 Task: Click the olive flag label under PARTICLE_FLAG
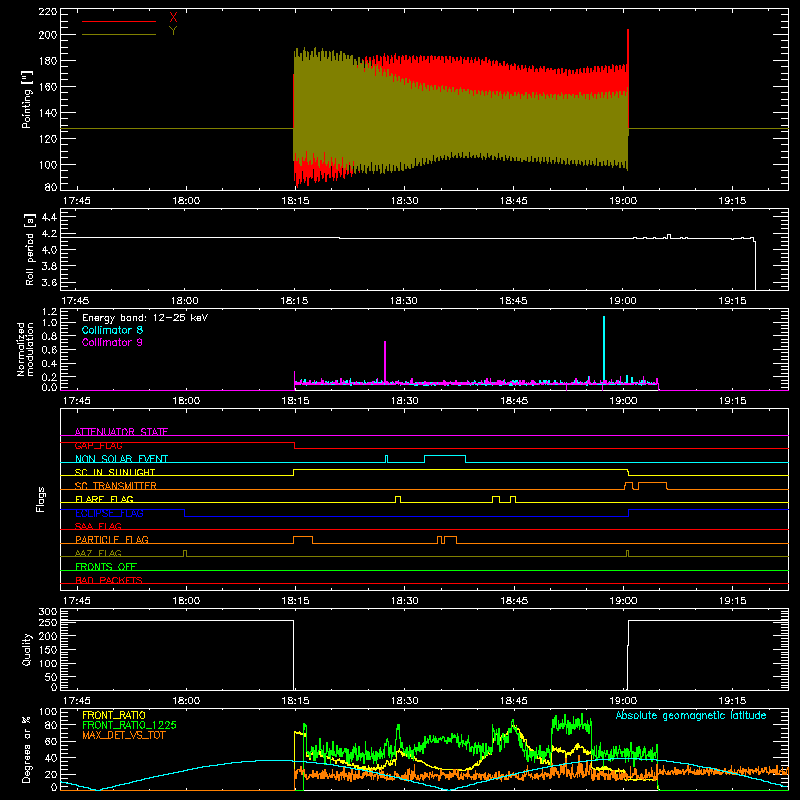point(98,553)
